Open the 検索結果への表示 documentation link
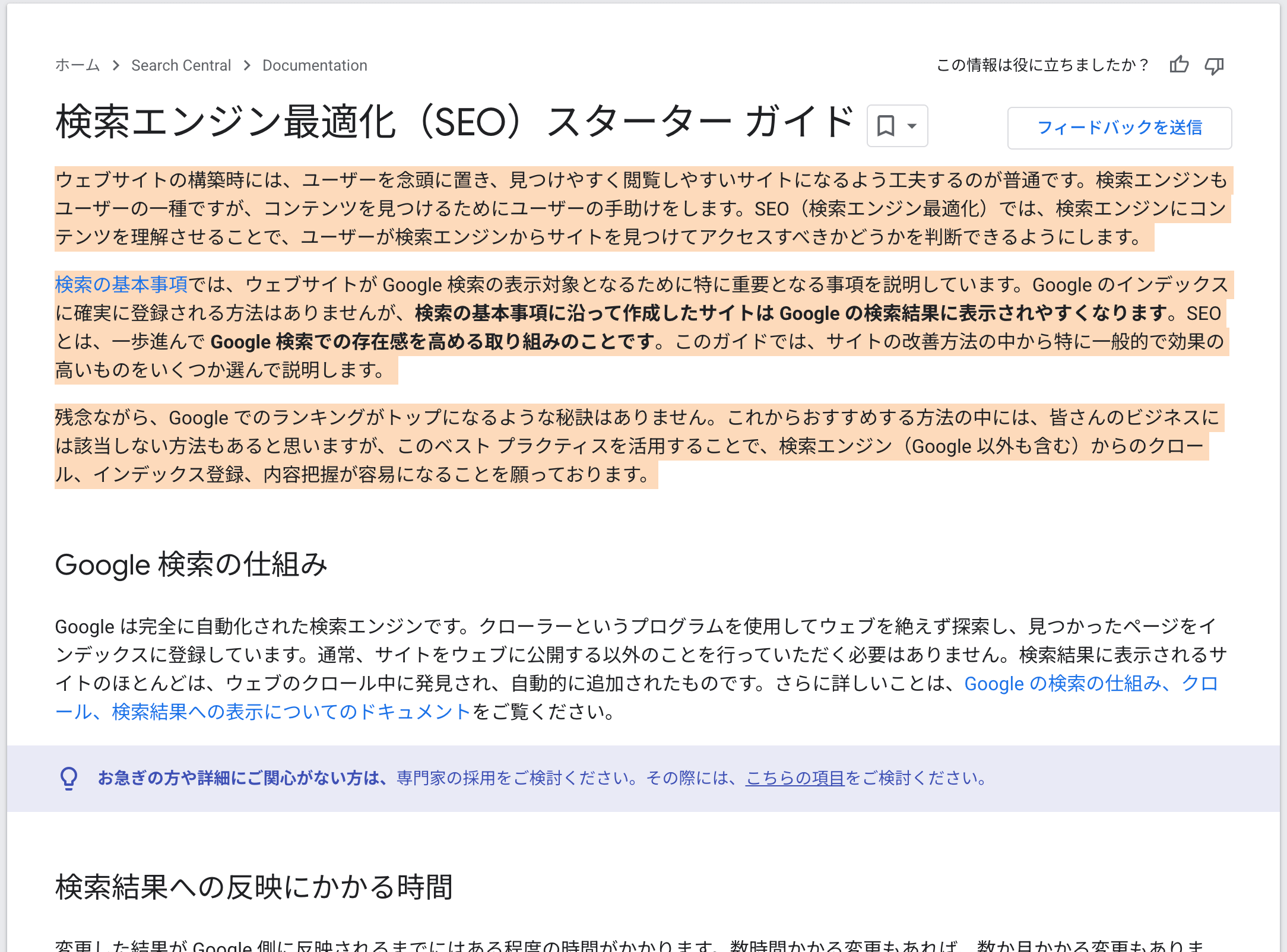Viewport: 1287px width, 952px height. (x=187, y=712)
